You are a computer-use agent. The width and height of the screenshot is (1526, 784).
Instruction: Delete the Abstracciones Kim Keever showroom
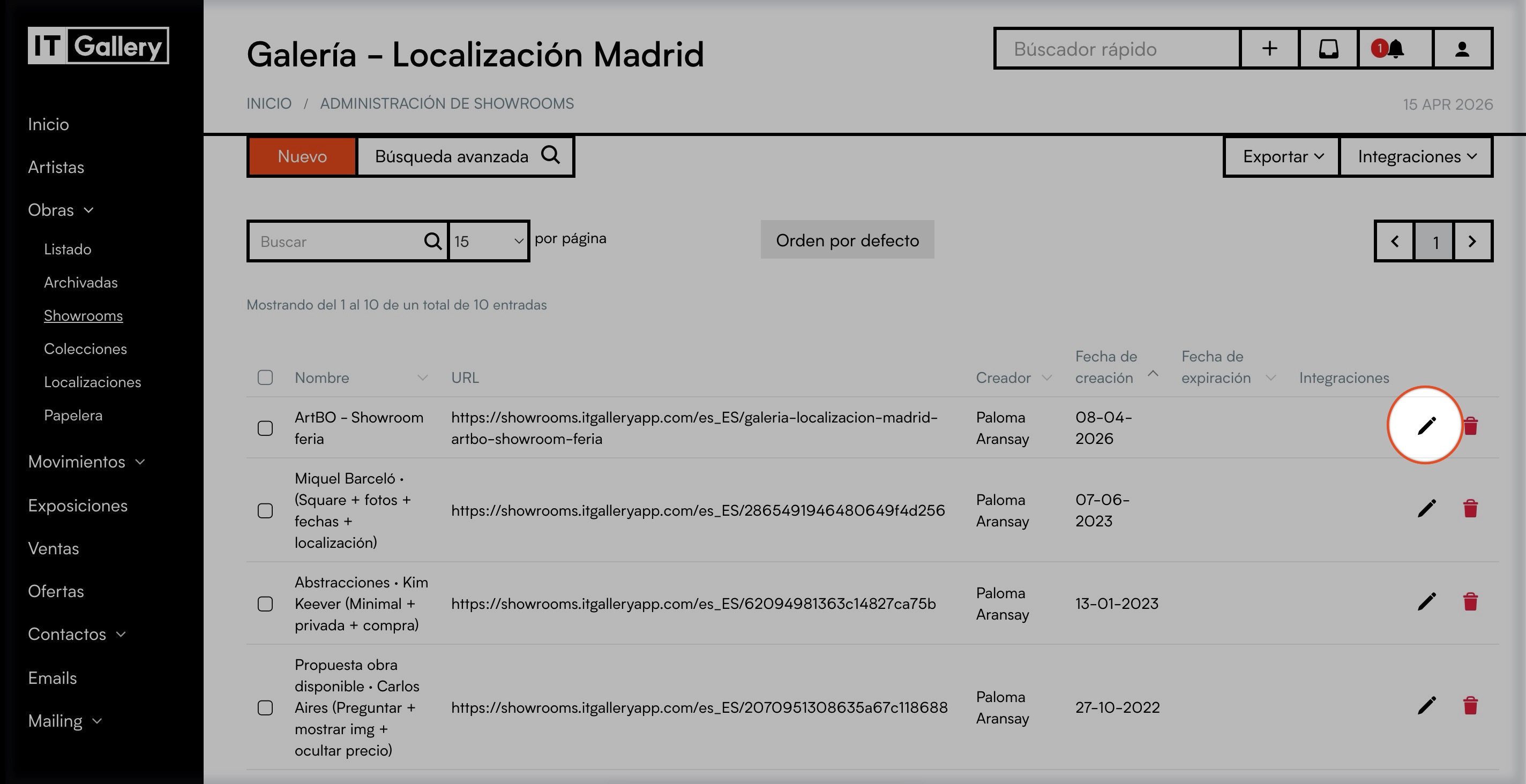click(x=1470, y=601)
